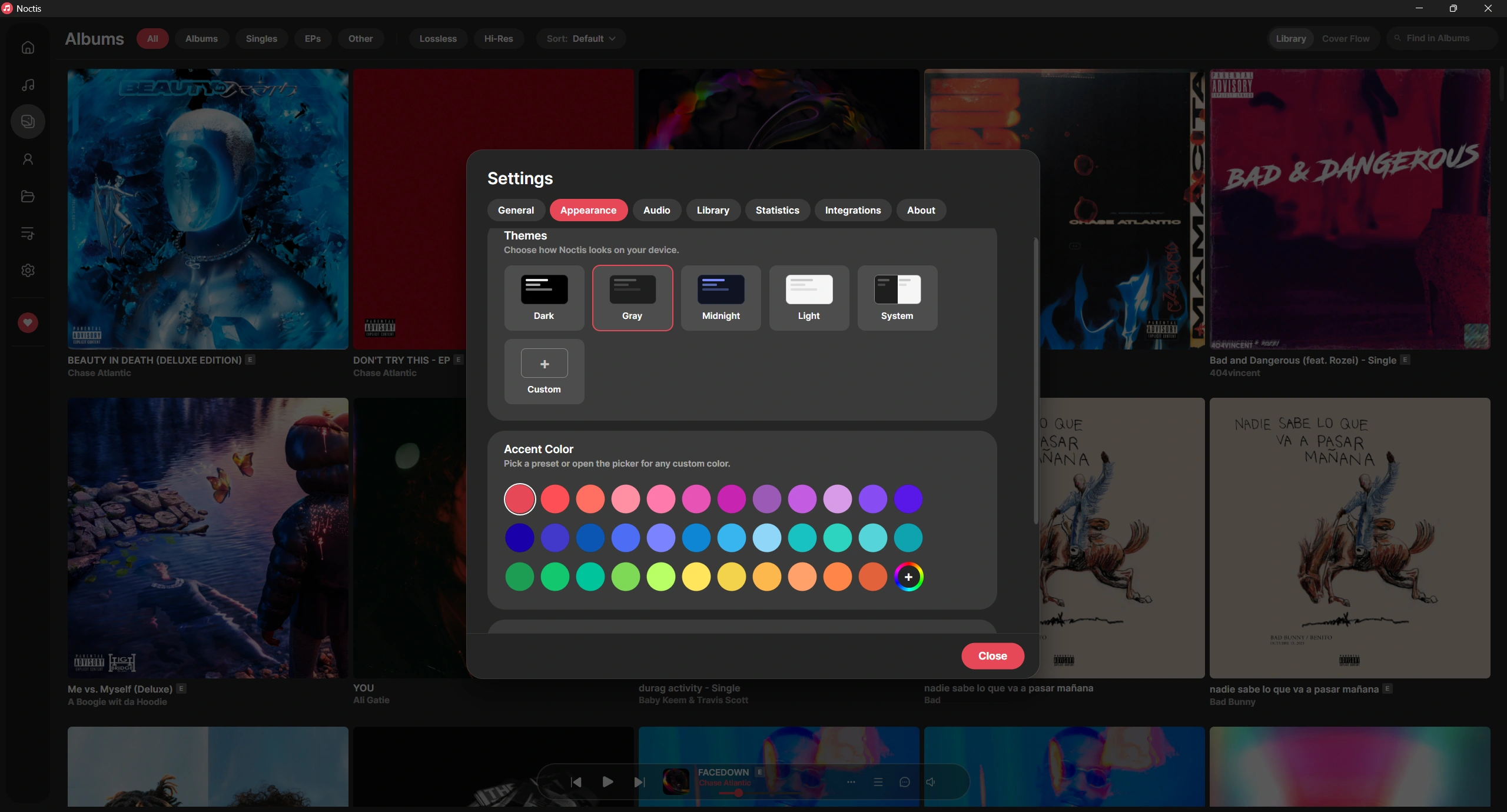Screen dimensions: 1507x812
Task: Click A Boogie wit da Hoodie artist name
Action: 117,702
